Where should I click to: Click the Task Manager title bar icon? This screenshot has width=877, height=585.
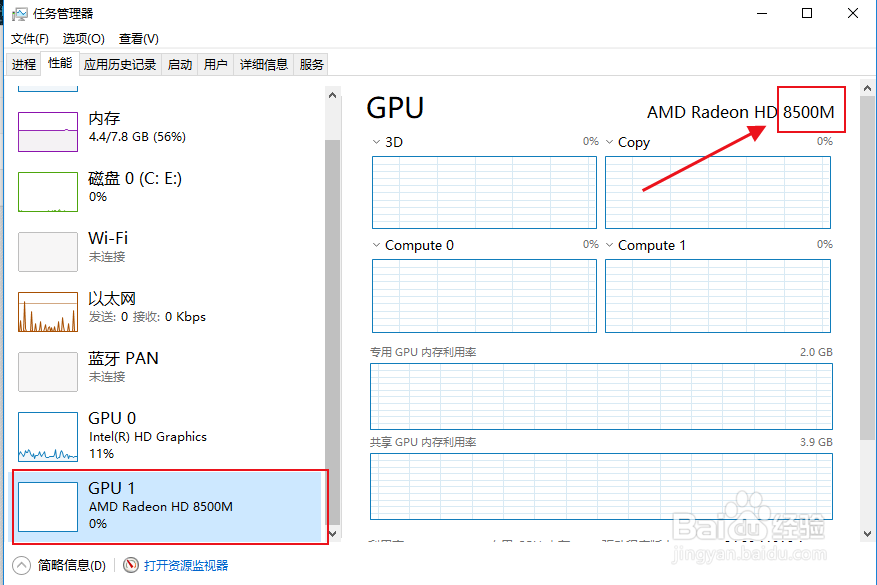(20, 13)
